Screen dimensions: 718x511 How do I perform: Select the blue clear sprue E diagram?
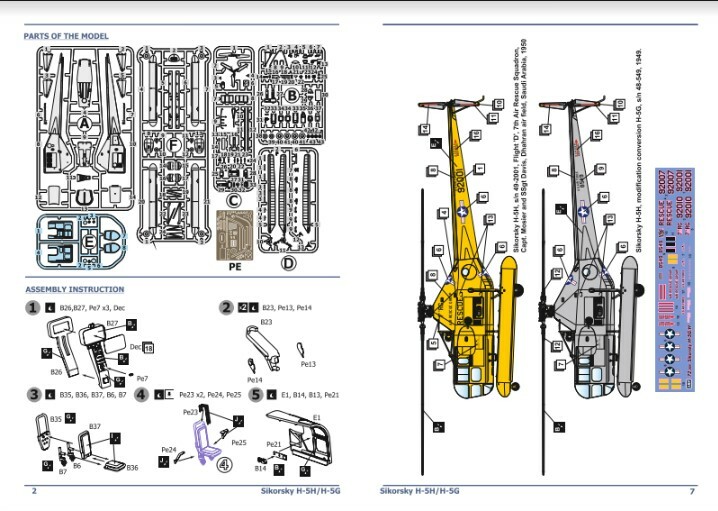pyautogui.click(x=81, y=241)
